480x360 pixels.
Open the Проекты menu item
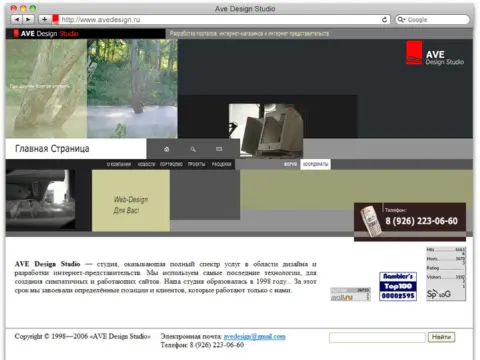pyautogui.click(x=196, y=164)
